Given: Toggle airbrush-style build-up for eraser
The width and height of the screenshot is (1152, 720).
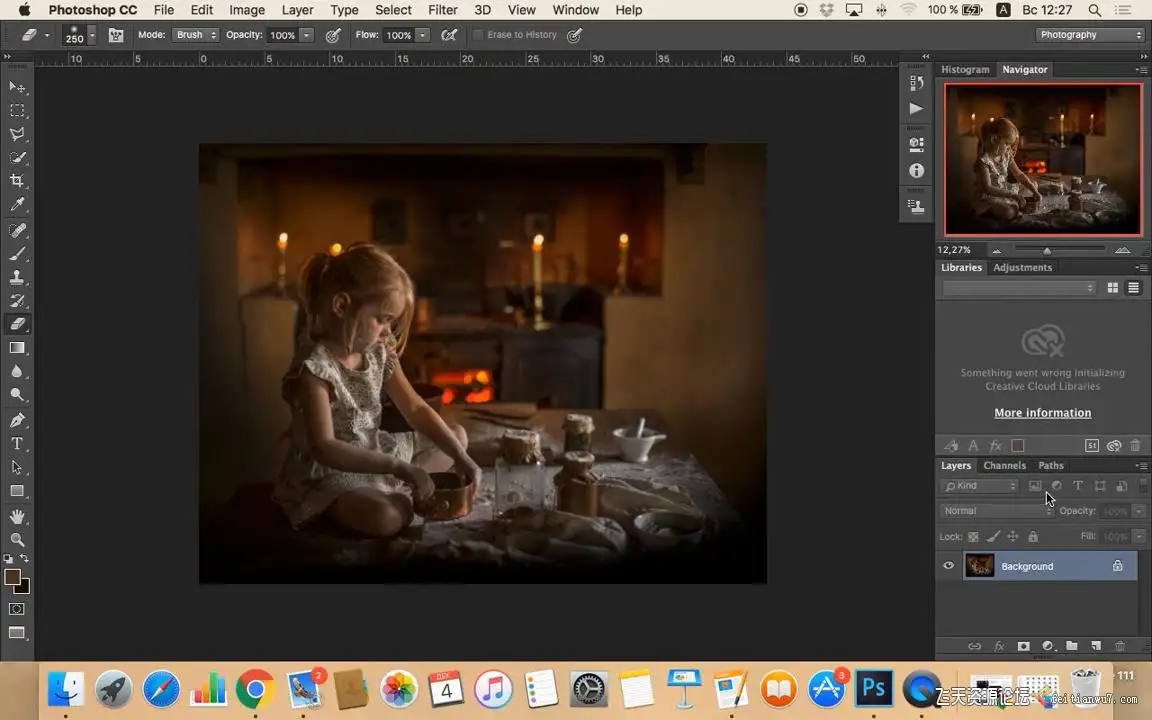Looking at the screenshot, I should pyautogui.click(x=450, y=35).
